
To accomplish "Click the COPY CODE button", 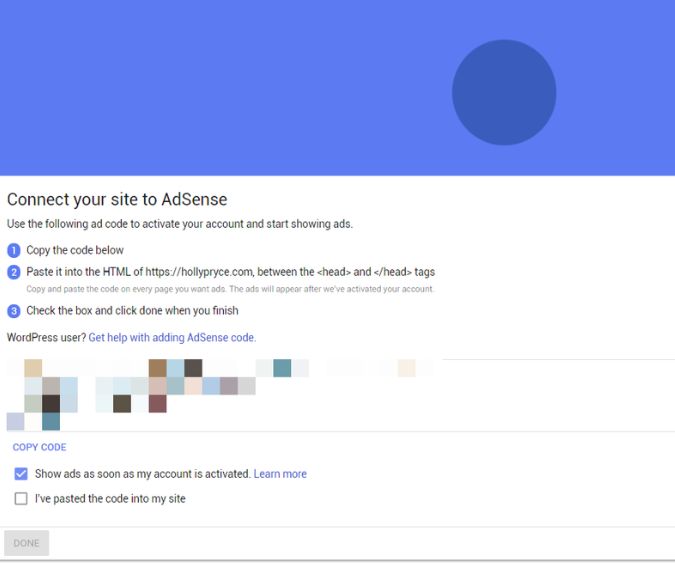I will point(39,447).
